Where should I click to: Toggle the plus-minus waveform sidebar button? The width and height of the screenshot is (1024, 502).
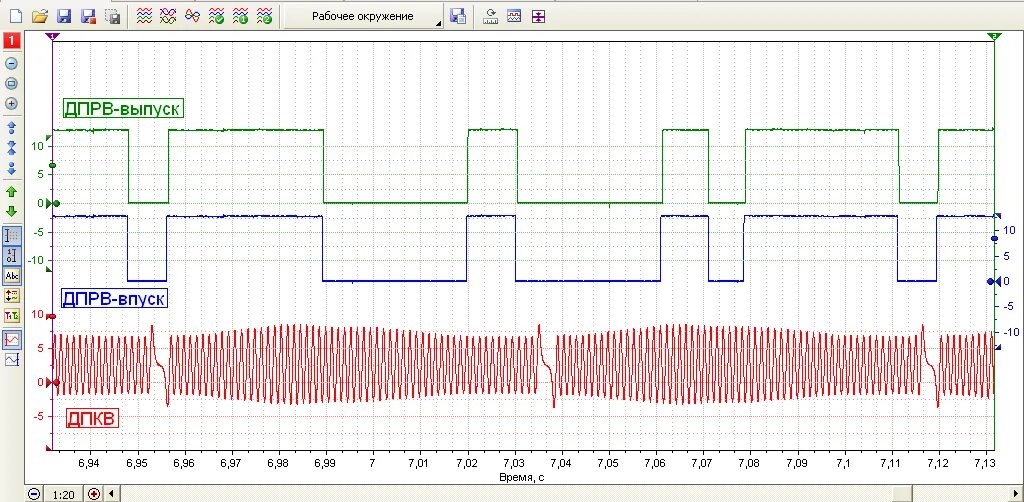[12, 296]
